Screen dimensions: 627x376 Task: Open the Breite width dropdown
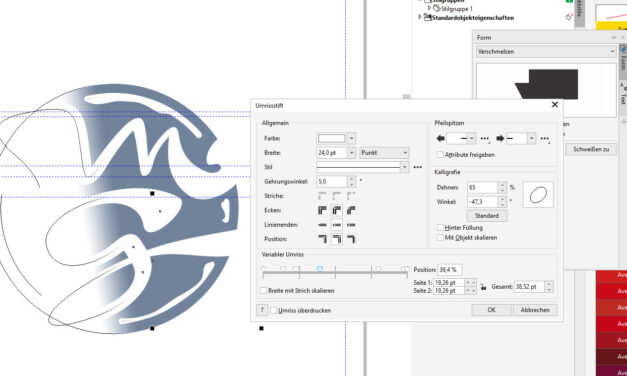(x=351, y=153)
